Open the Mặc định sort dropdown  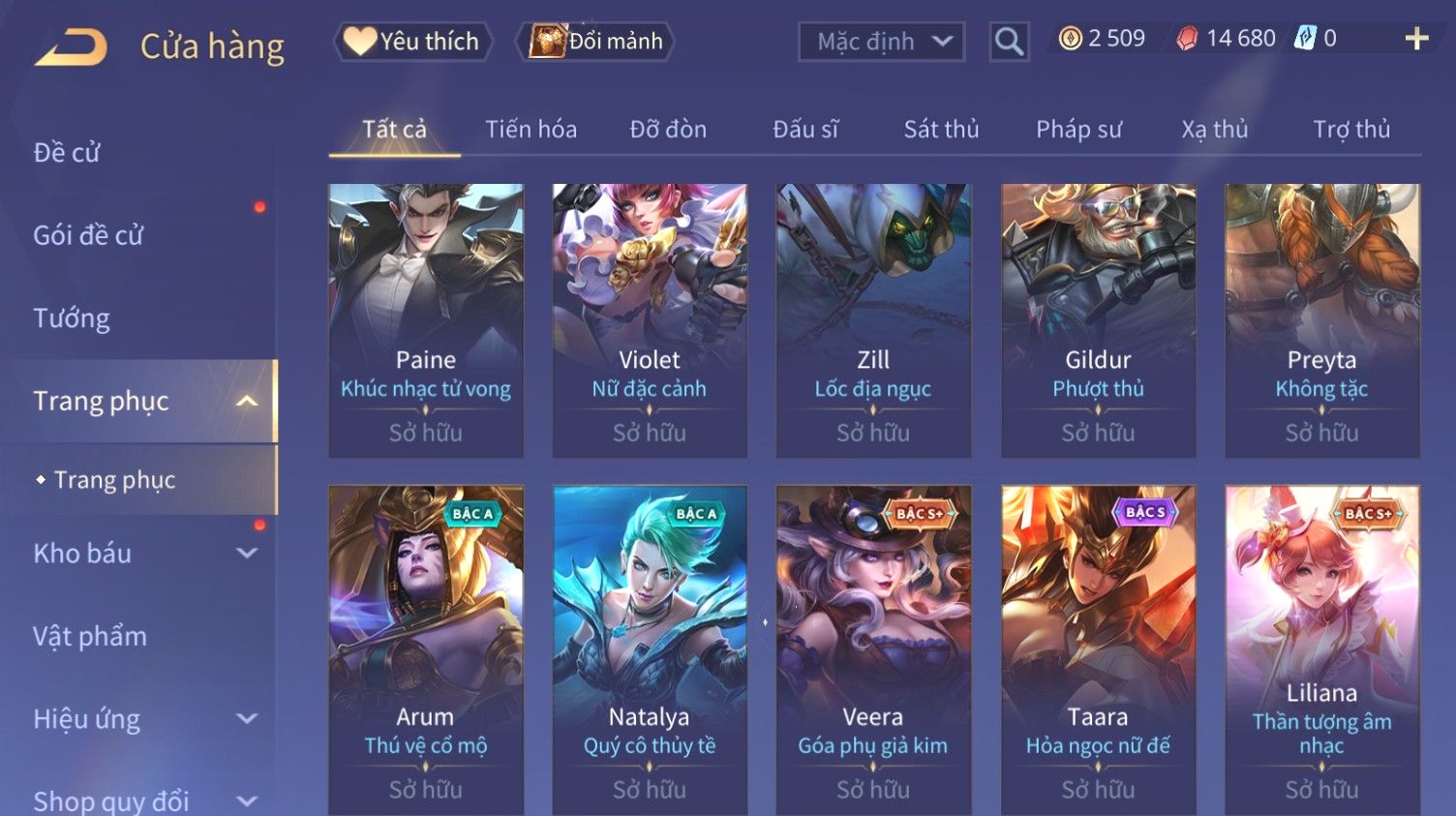coord(881,42)
